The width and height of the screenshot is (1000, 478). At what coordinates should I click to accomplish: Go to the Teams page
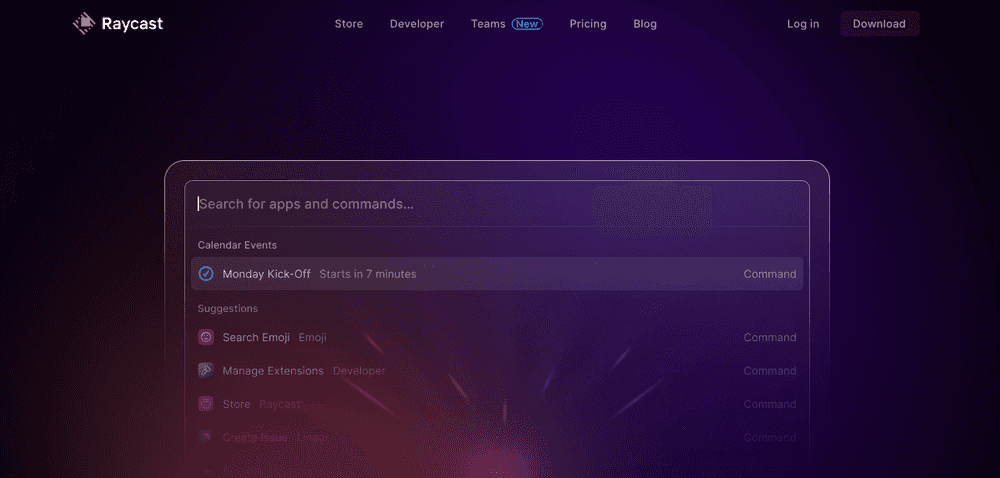tap(488, 24)
